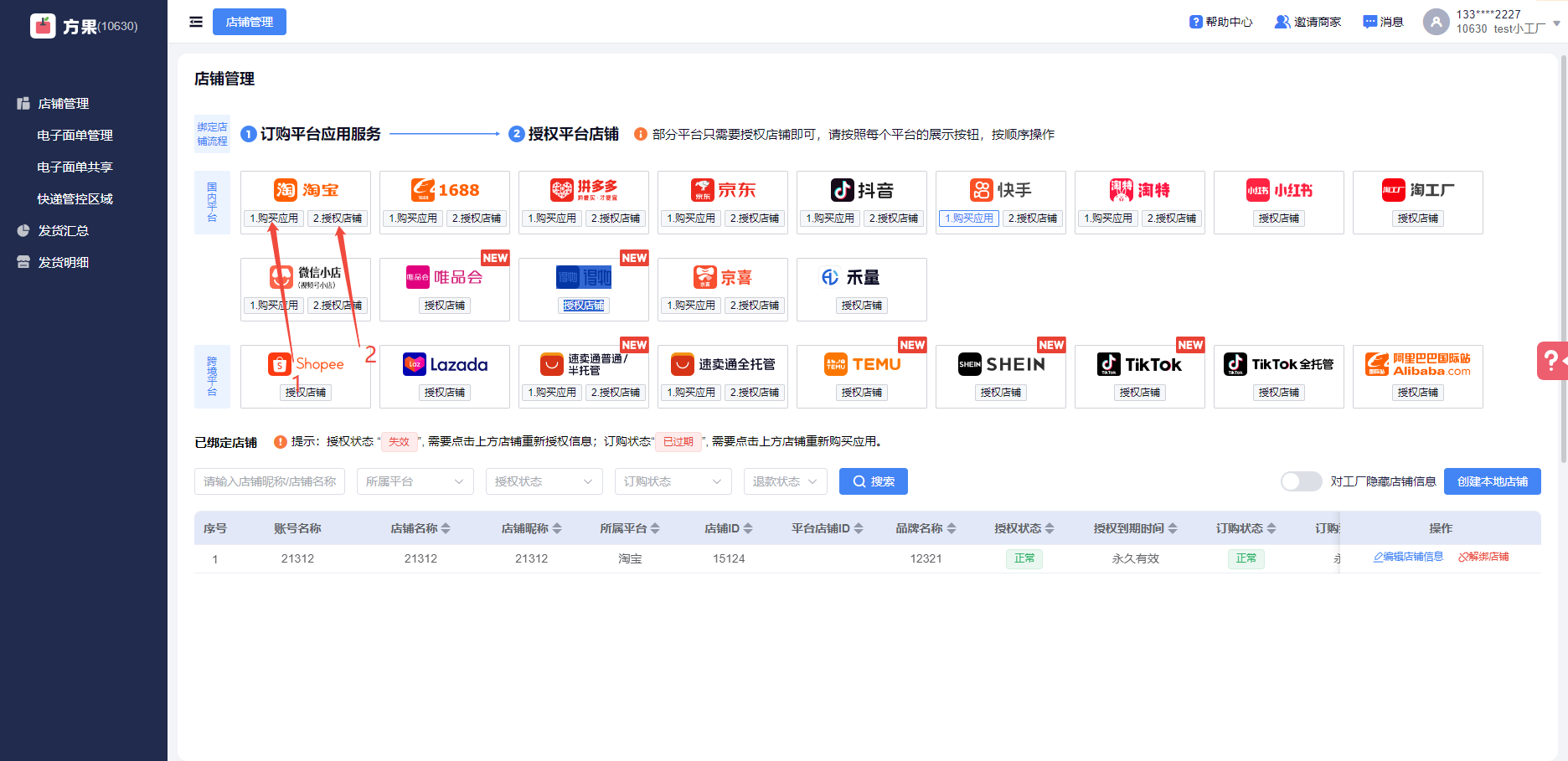Click the 创建本地店铺 button
Image resolution: width=1568 pixels, height=761 pixels.
pyautogui.click(x=1492, y=481)
